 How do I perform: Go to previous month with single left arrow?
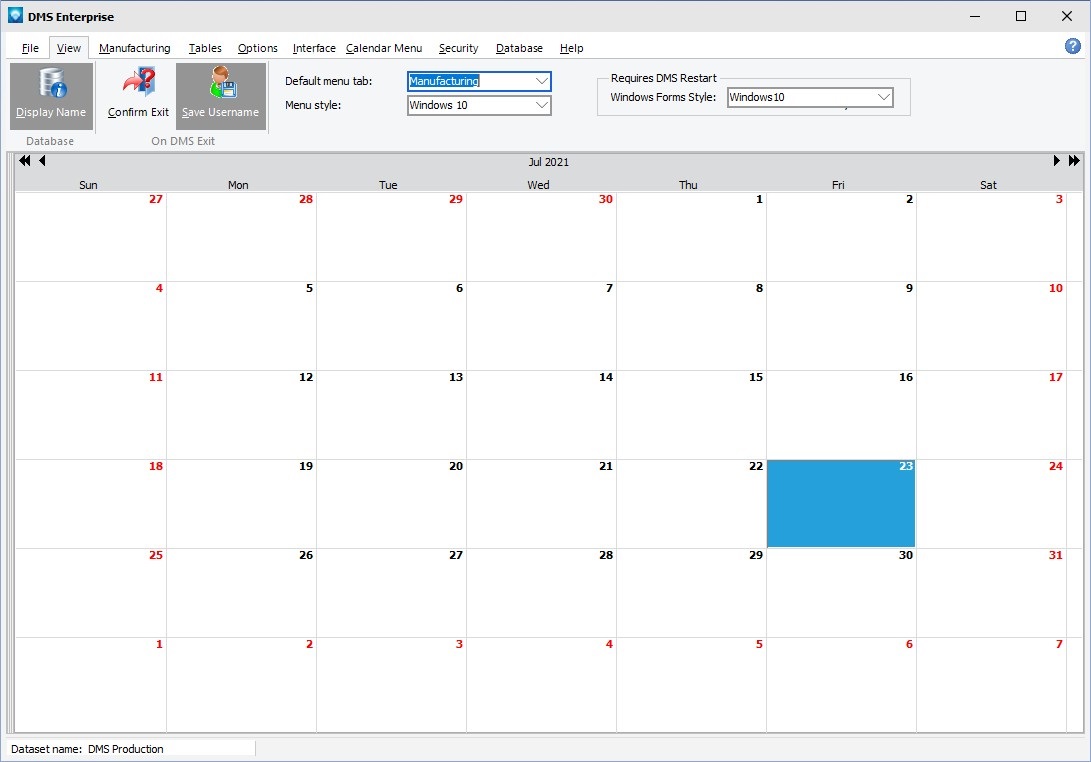click(42, 161)
